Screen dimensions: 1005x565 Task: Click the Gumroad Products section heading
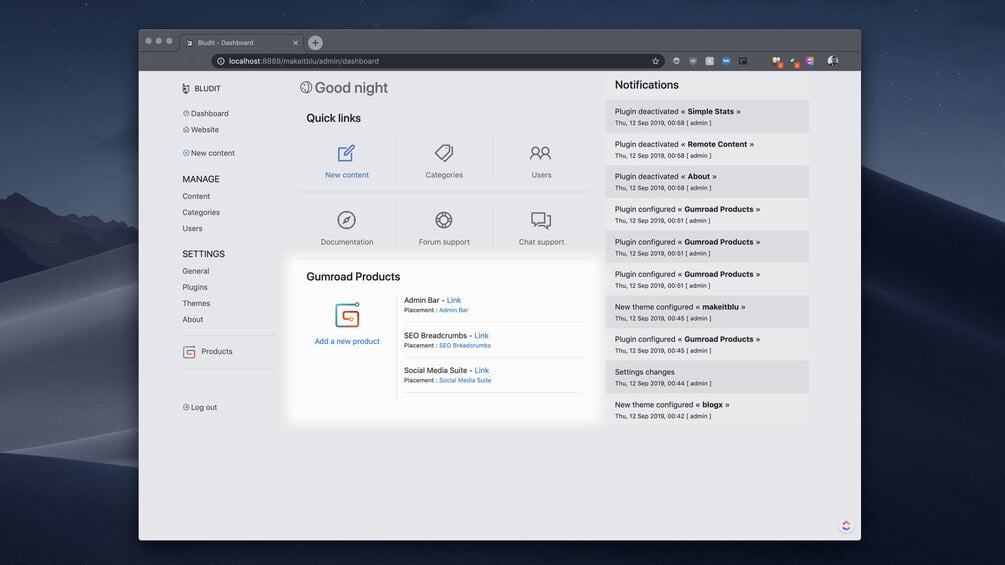pyautogui.click(x=353, y=277)
